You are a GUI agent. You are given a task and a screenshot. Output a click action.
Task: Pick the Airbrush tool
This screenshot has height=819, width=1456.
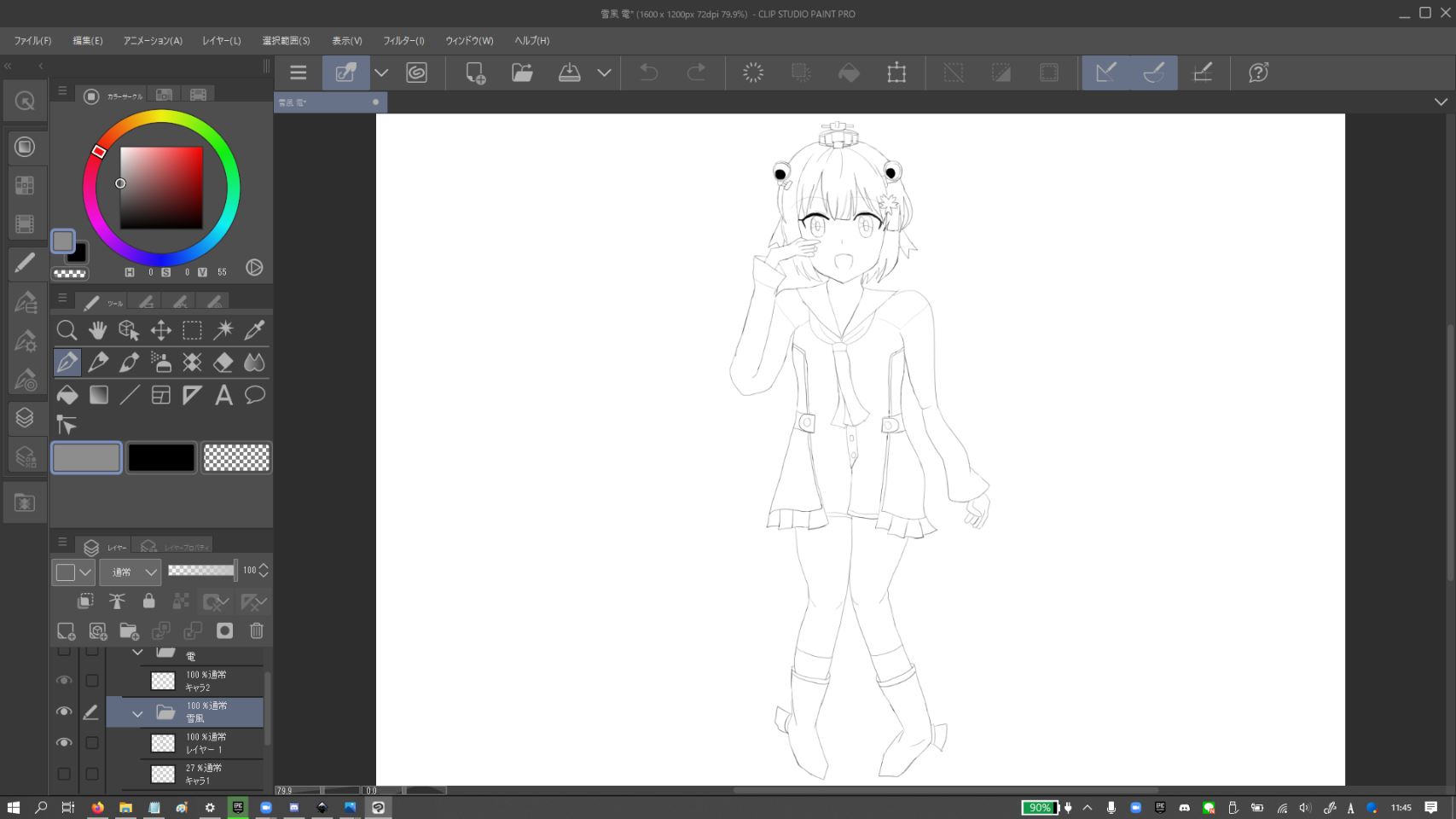(160, 363)
